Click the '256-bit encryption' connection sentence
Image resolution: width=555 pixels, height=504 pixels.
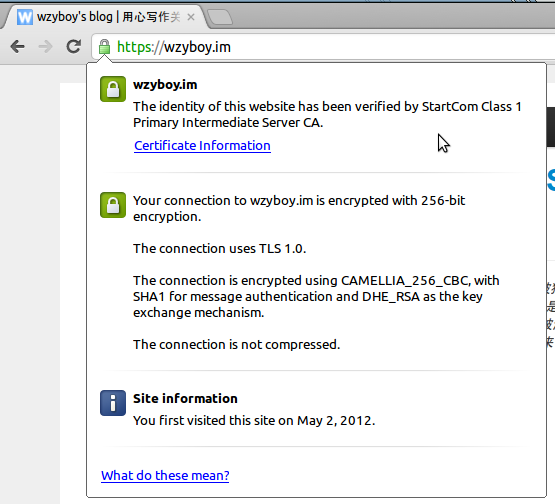(x=299, y=208)
